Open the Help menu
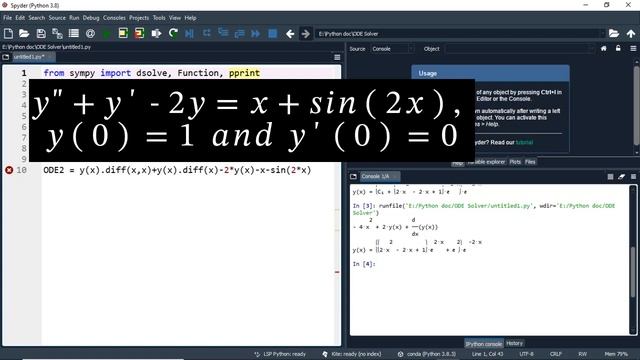This screenshot has height=360, width=640. coord(190,18)
